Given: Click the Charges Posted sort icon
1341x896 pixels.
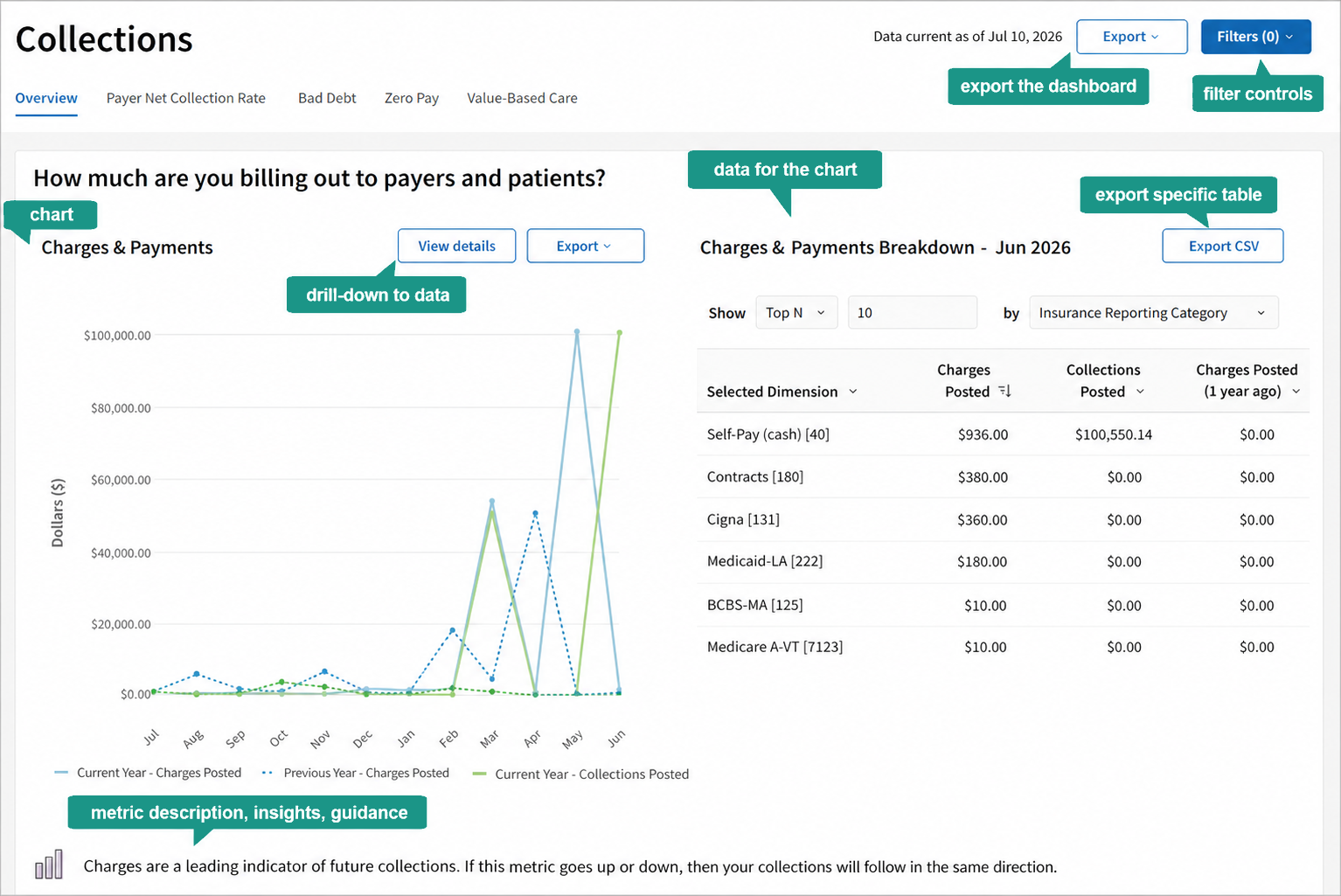Looking at the screenshot, I should (1004, 392).
